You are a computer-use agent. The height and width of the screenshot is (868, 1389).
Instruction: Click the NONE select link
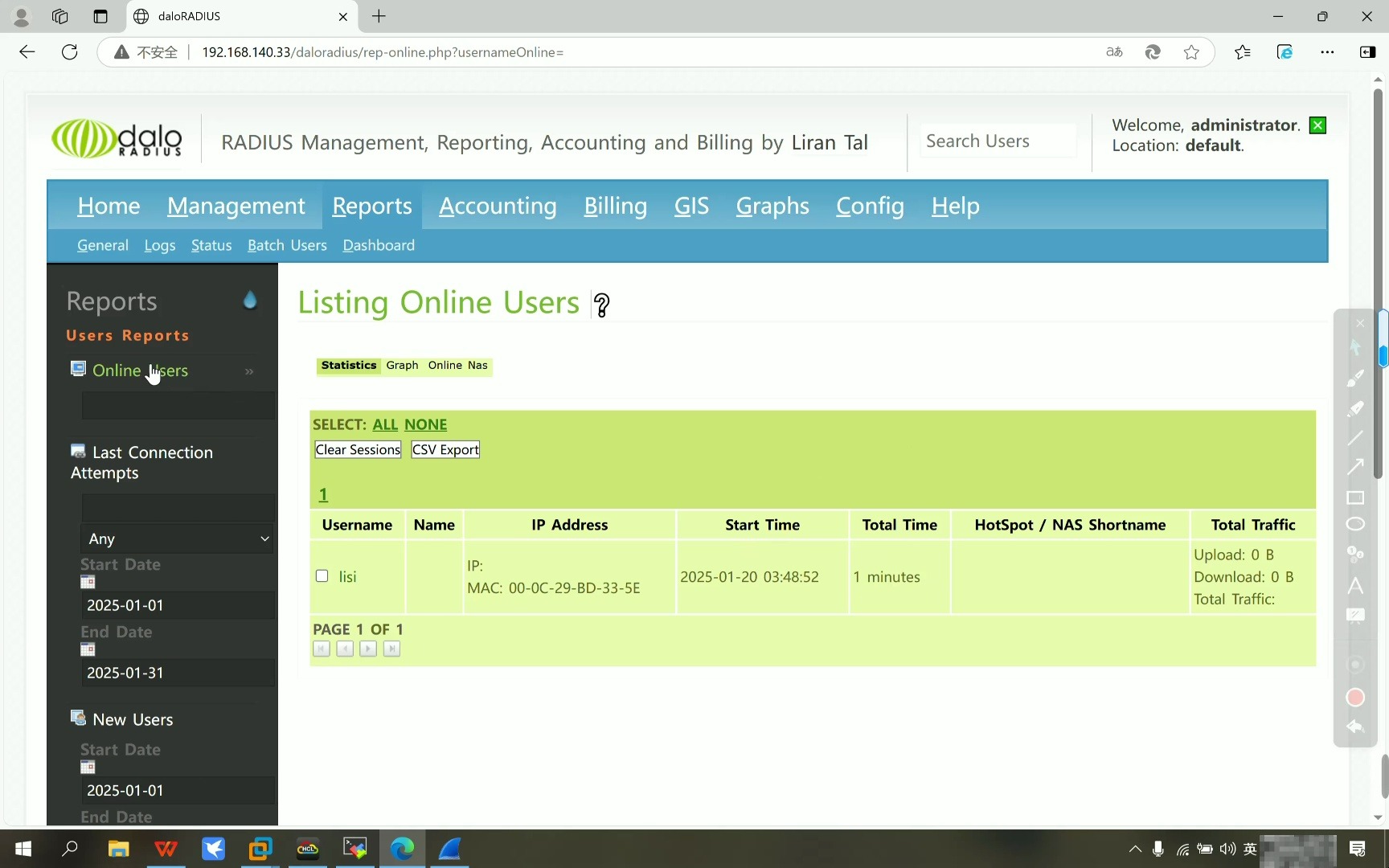point(425,424)
